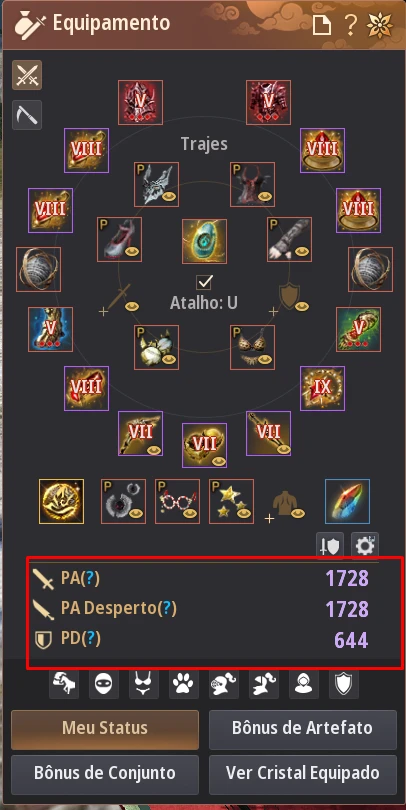Click the golden alchemy stone emblem slot
The image size is (406, 810).
point(61,501)
